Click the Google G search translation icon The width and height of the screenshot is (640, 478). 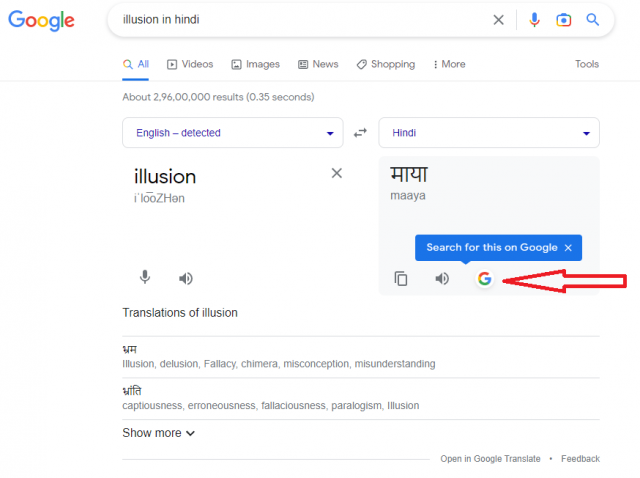[x=484, y=279]
